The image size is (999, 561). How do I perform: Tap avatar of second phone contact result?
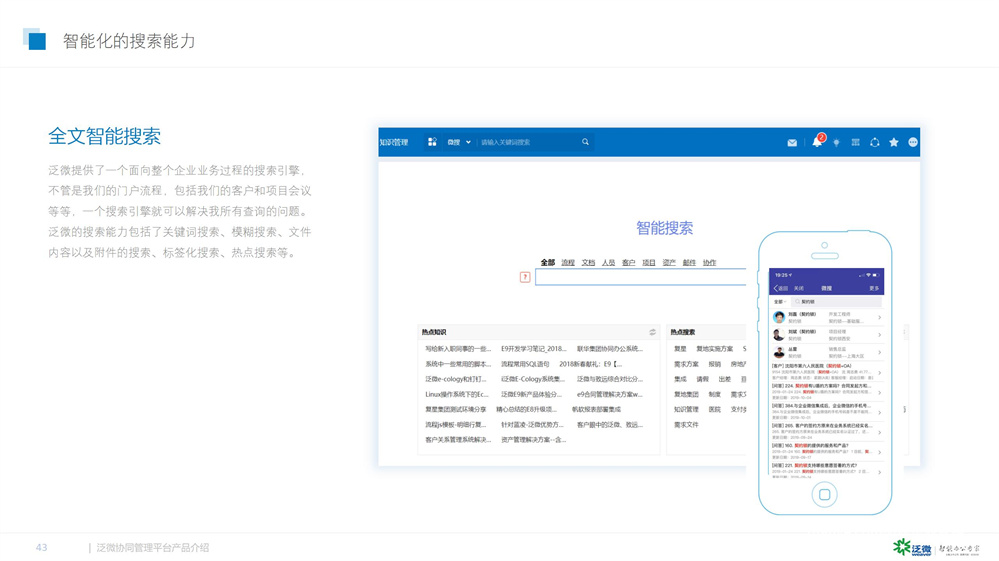pos(779,334)
